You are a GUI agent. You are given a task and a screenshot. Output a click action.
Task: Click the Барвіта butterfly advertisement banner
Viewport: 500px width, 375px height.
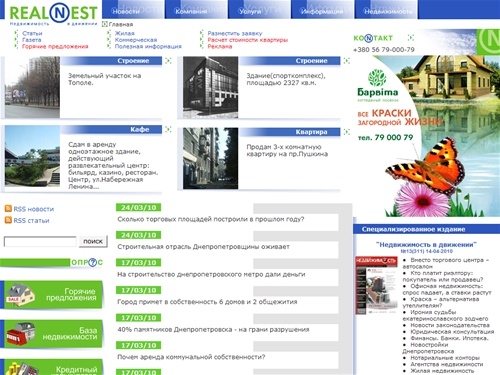[x=427, y=136]
